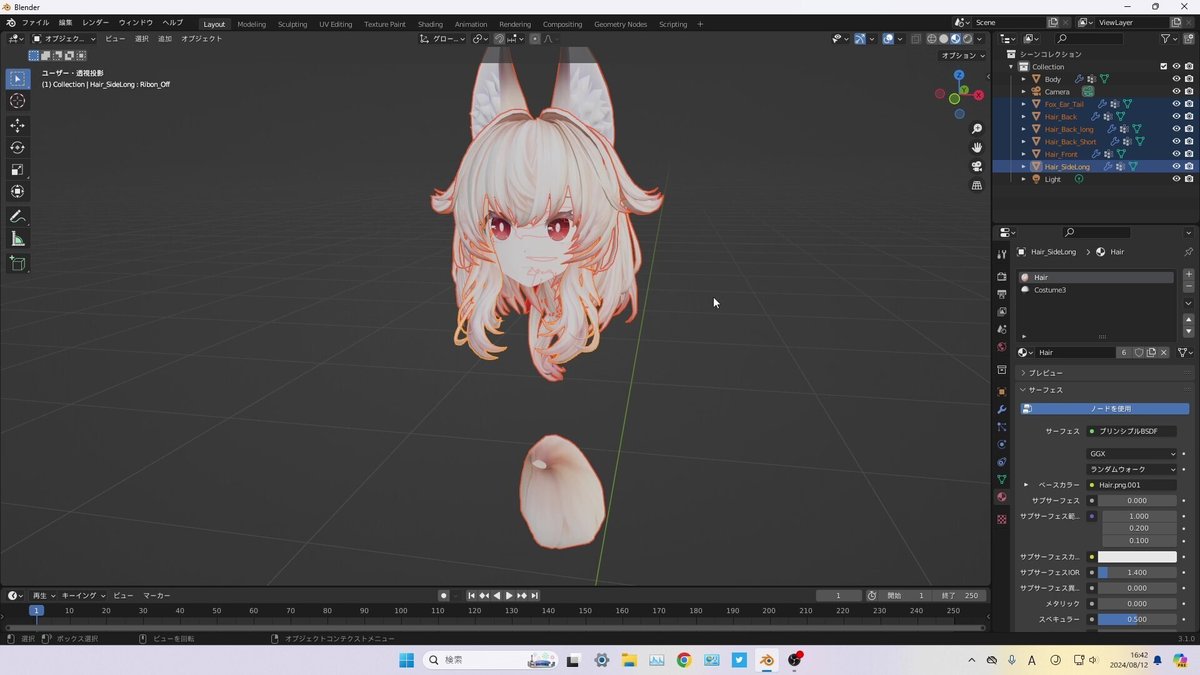
Task: Select rendered viewport shading mode
Action: coord(968,39)
